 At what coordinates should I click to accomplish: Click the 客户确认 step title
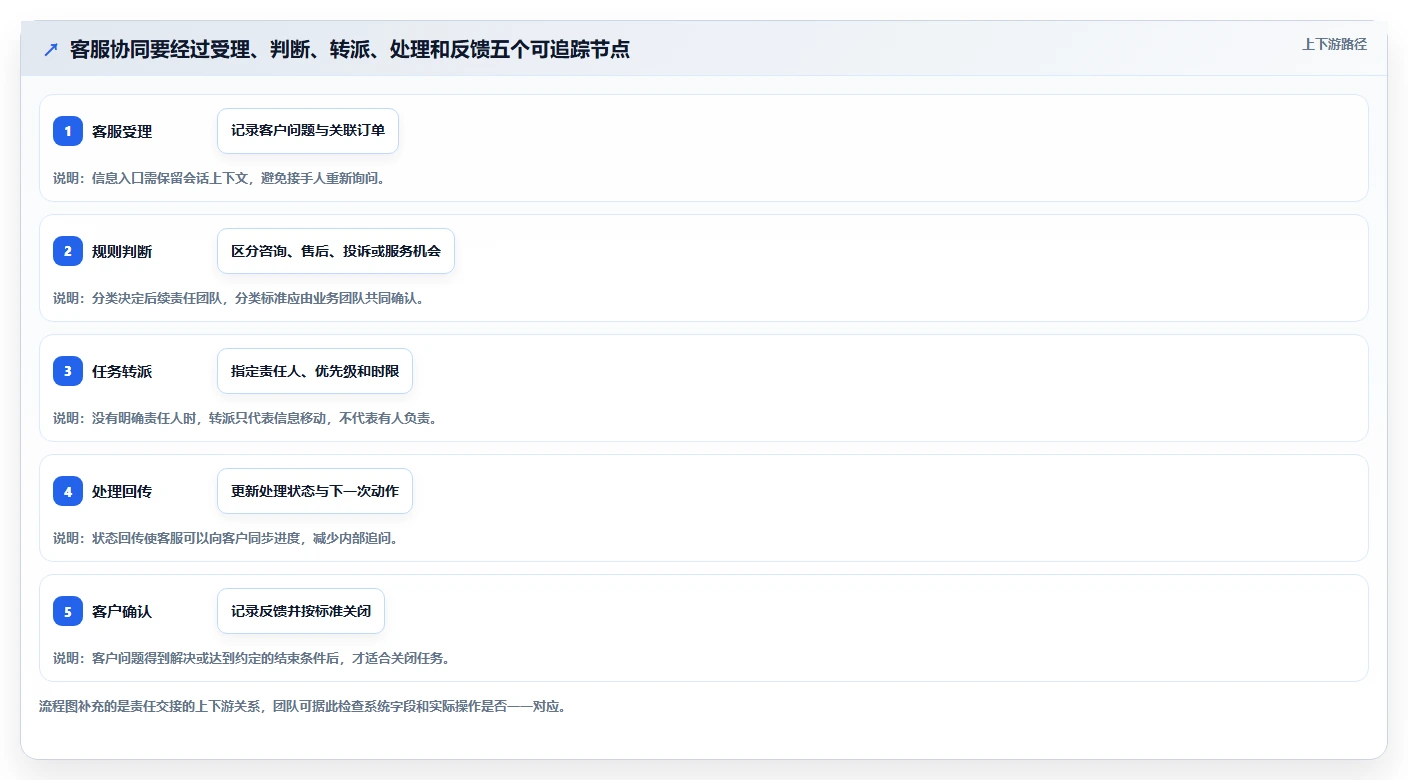pyautogui.click(x=122, y=611)
